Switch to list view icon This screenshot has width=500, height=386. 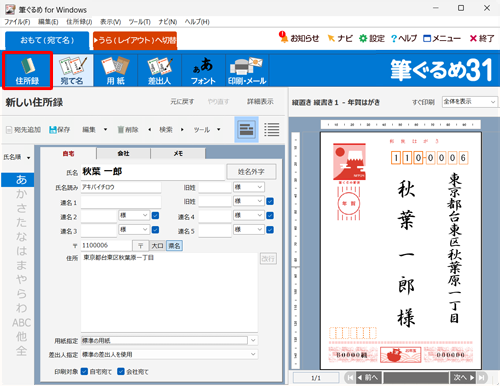[x=272, y=129]
